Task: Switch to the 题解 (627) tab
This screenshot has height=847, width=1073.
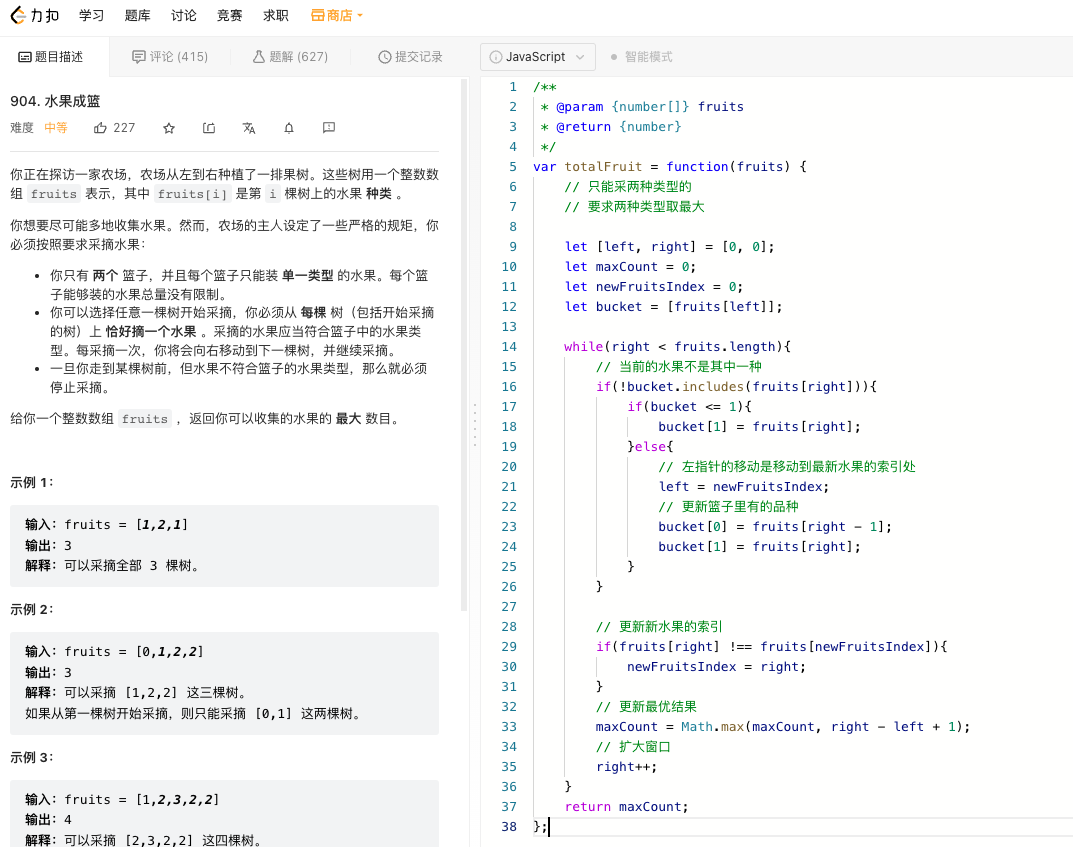Action: 290,57
